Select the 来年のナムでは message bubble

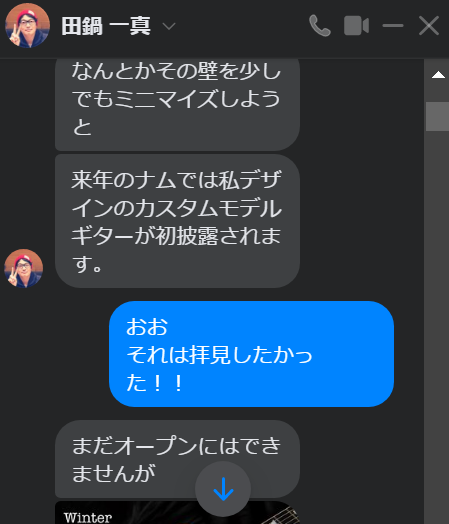(177, 221)
